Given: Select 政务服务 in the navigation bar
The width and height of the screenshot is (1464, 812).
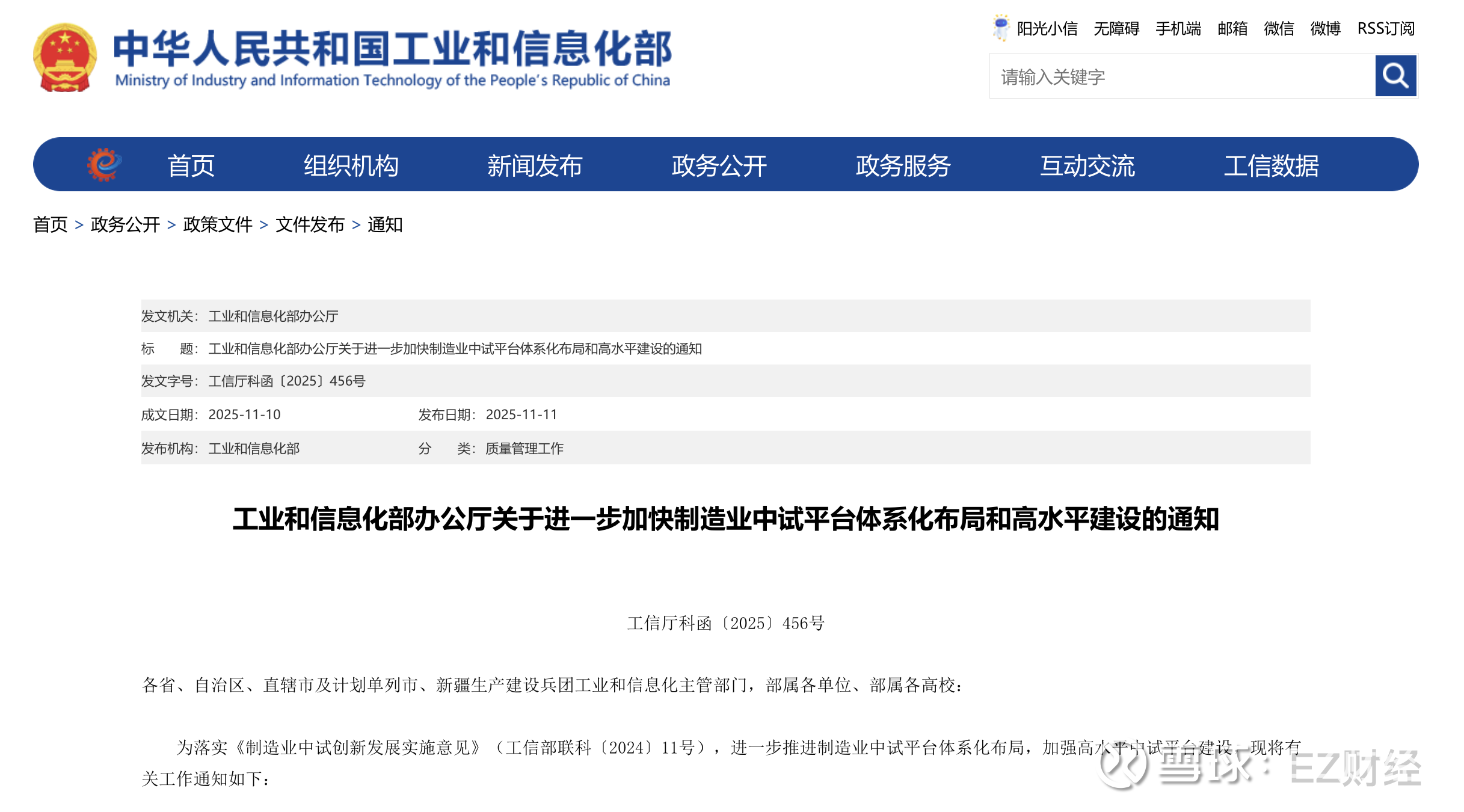Looking at the screenshot, I should pyautogui.click(x=903, y=165).
